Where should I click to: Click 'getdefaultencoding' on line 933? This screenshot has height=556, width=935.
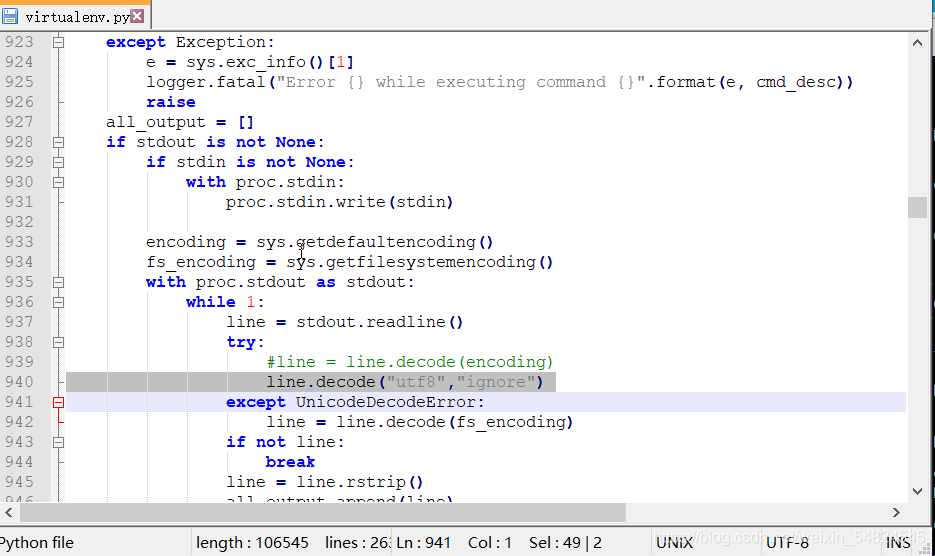(386, 242)
